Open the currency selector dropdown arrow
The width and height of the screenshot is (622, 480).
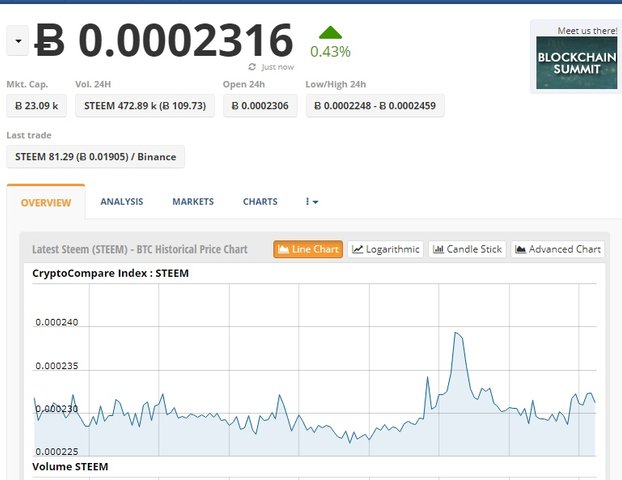click(17, 40)
